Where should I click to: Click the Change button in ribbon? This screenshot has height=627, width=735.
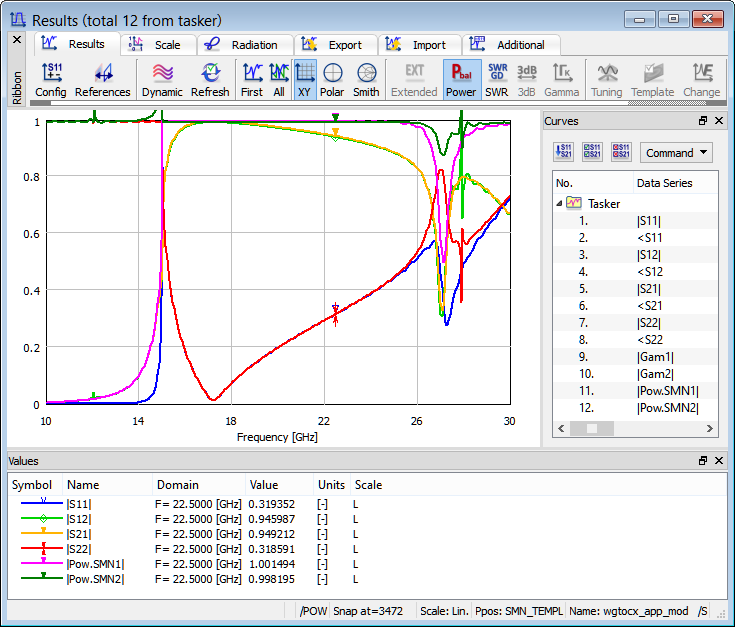[x=701, y=80]
